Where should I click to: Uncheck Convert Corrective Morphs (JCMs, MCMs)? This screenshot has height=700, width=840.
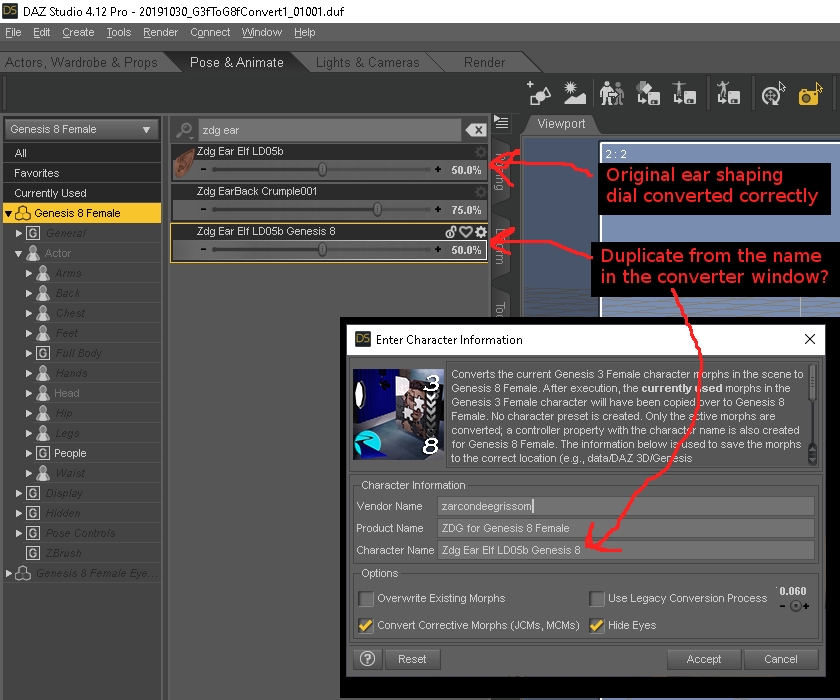click(366, 625)
